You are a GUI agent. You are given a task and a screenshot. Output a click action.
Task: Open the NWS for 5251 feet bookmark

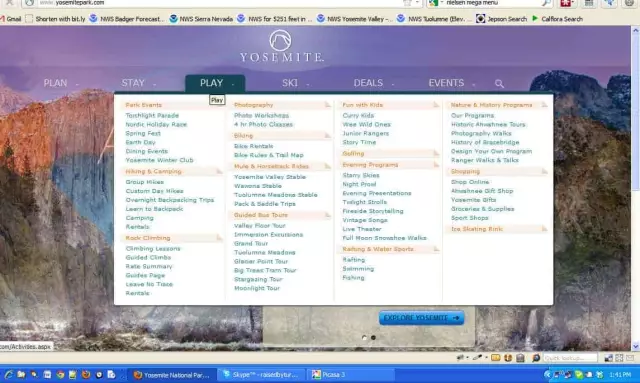[275, 19]
